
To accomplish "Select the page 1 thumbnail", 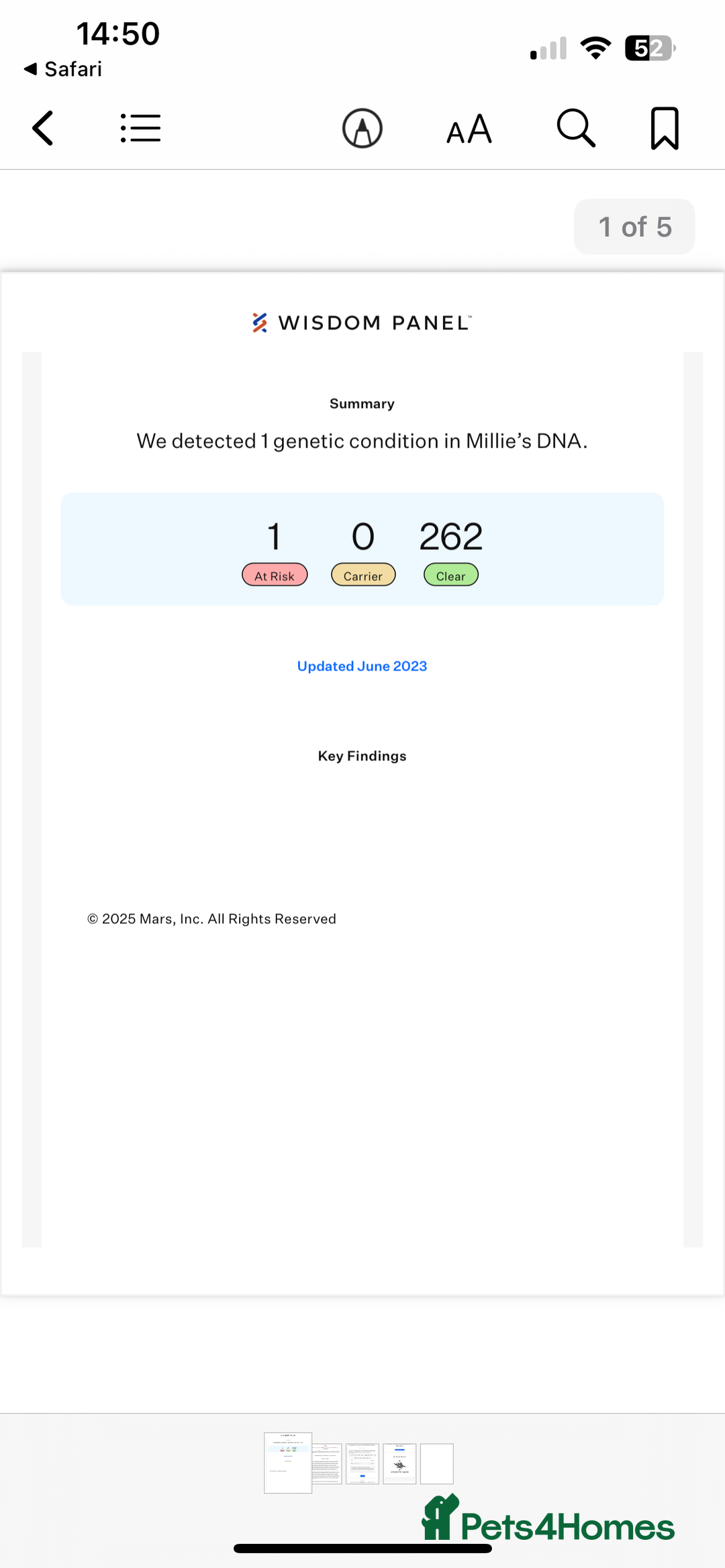I will [x=287, y=1463].
